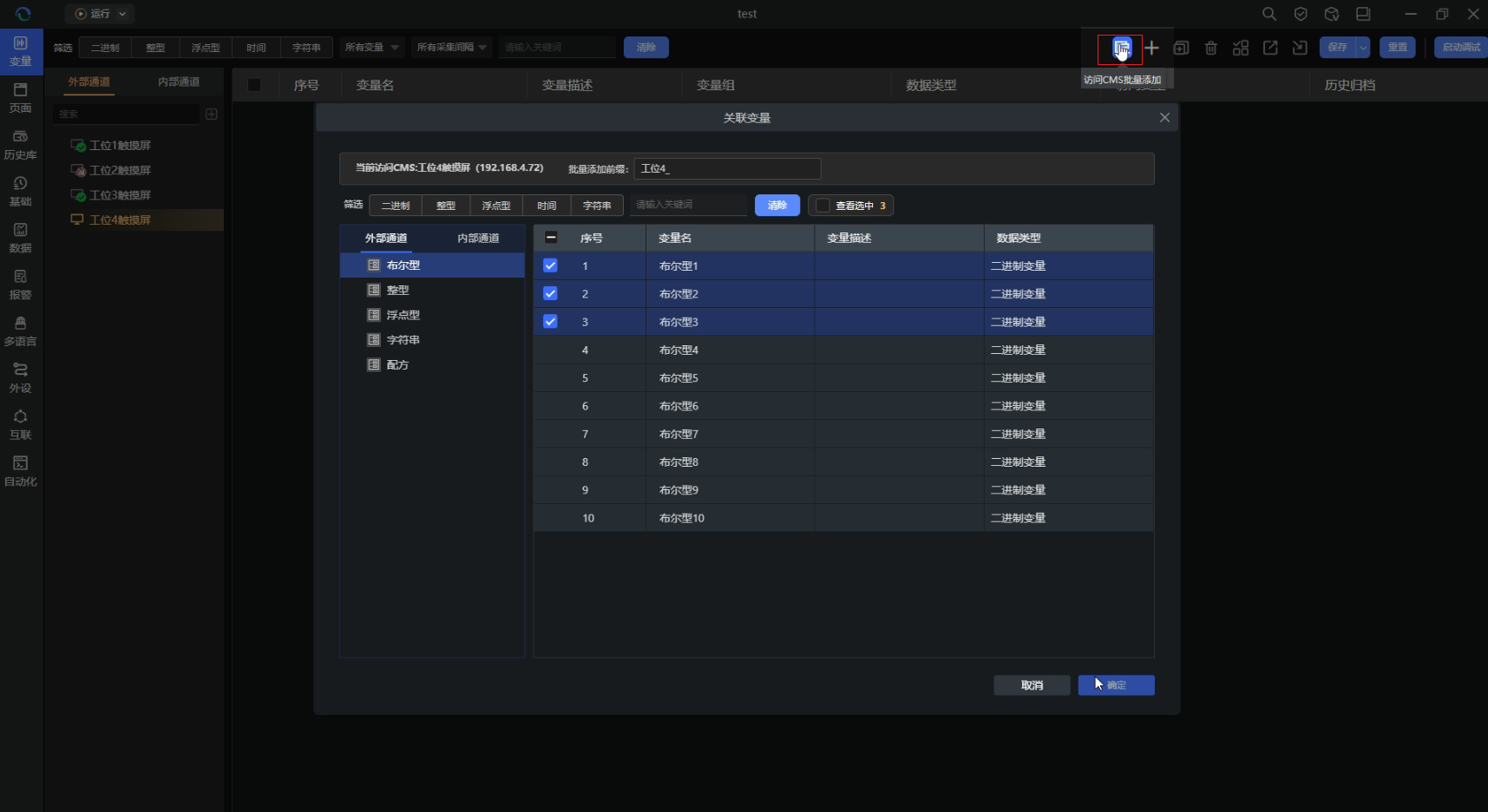Click the left panel 搜索 field
This screenshot has width=1488, height=812.
tap(127, 114)
